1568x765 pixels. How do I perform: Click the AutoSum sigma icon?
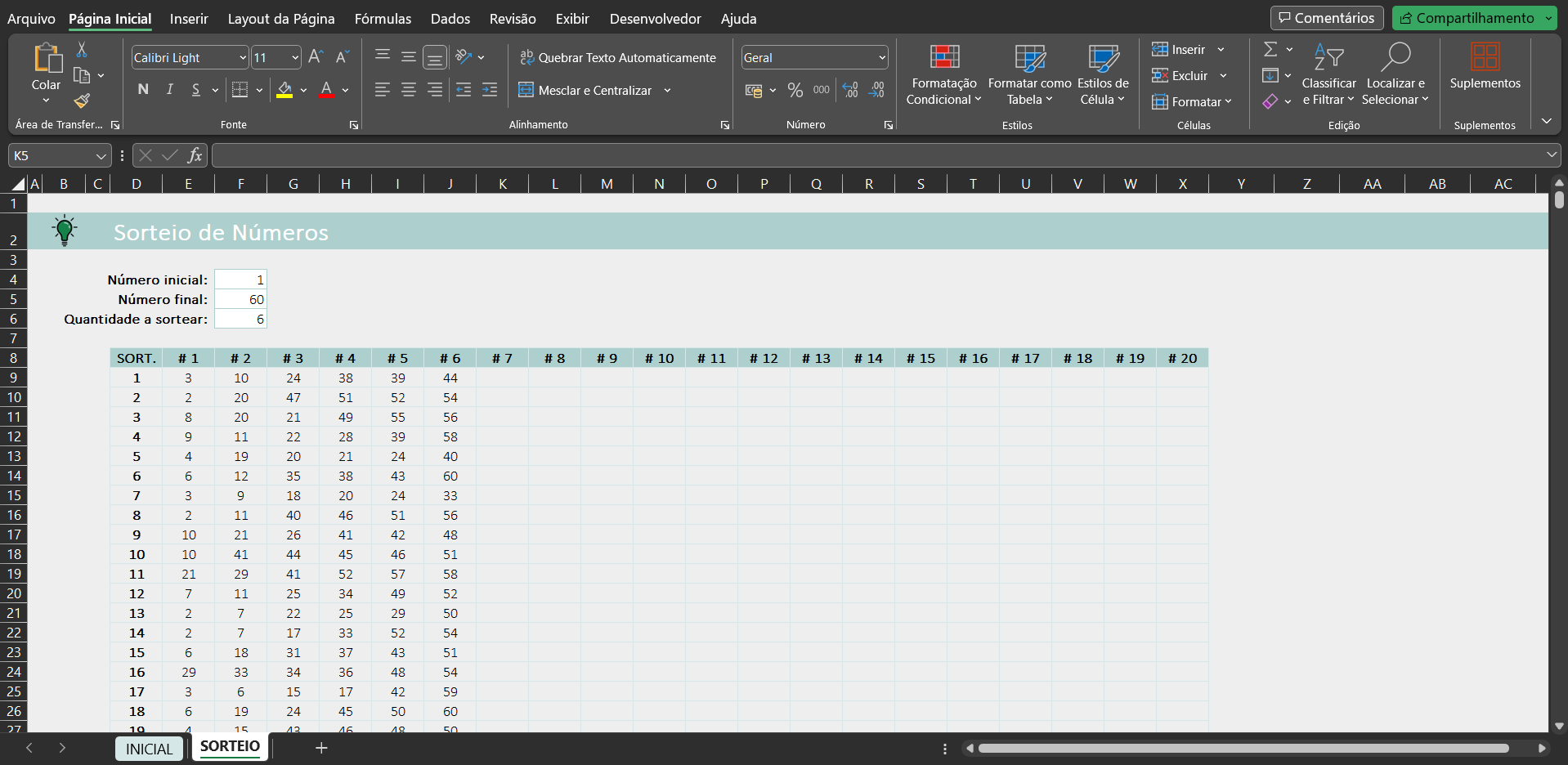[x=1270, y=50]
